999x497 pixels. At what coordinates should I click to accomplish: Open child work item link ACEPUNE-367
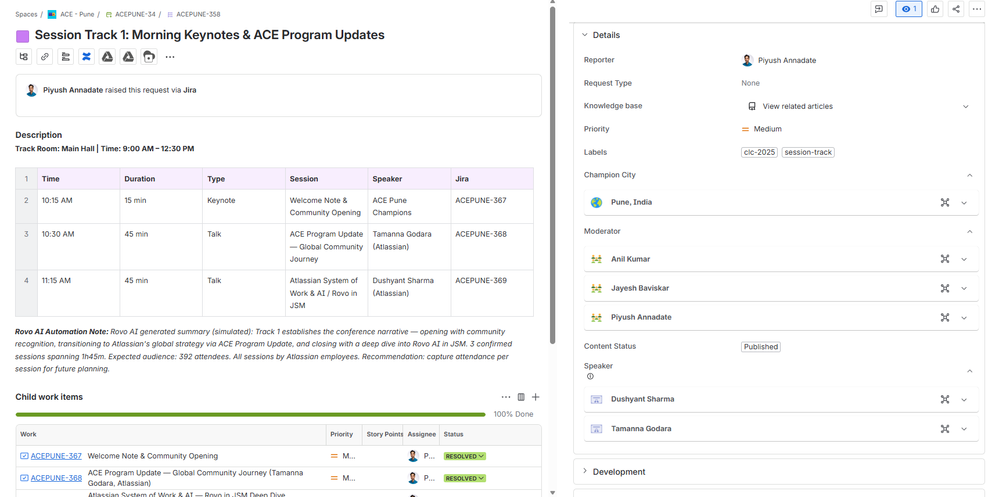[x=56, y=456]
